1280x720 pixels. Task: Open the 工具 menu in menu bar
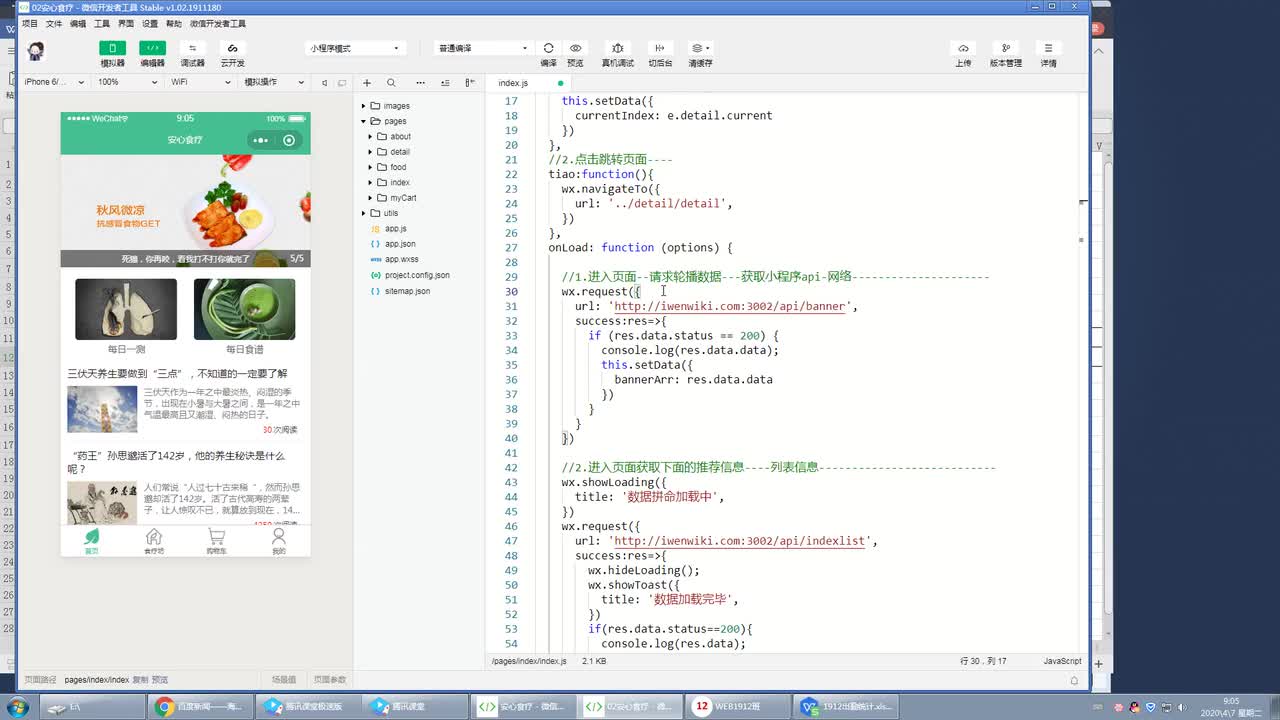(102, 23)
